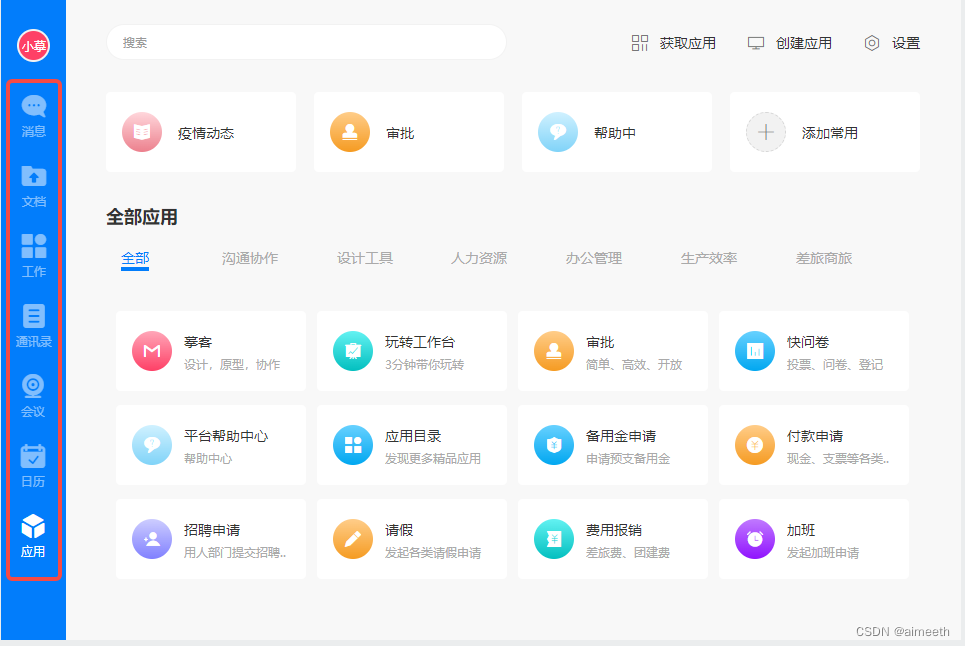Click the 现金、支票等各类 description text
965x646 pixels.
pos(838,459)
